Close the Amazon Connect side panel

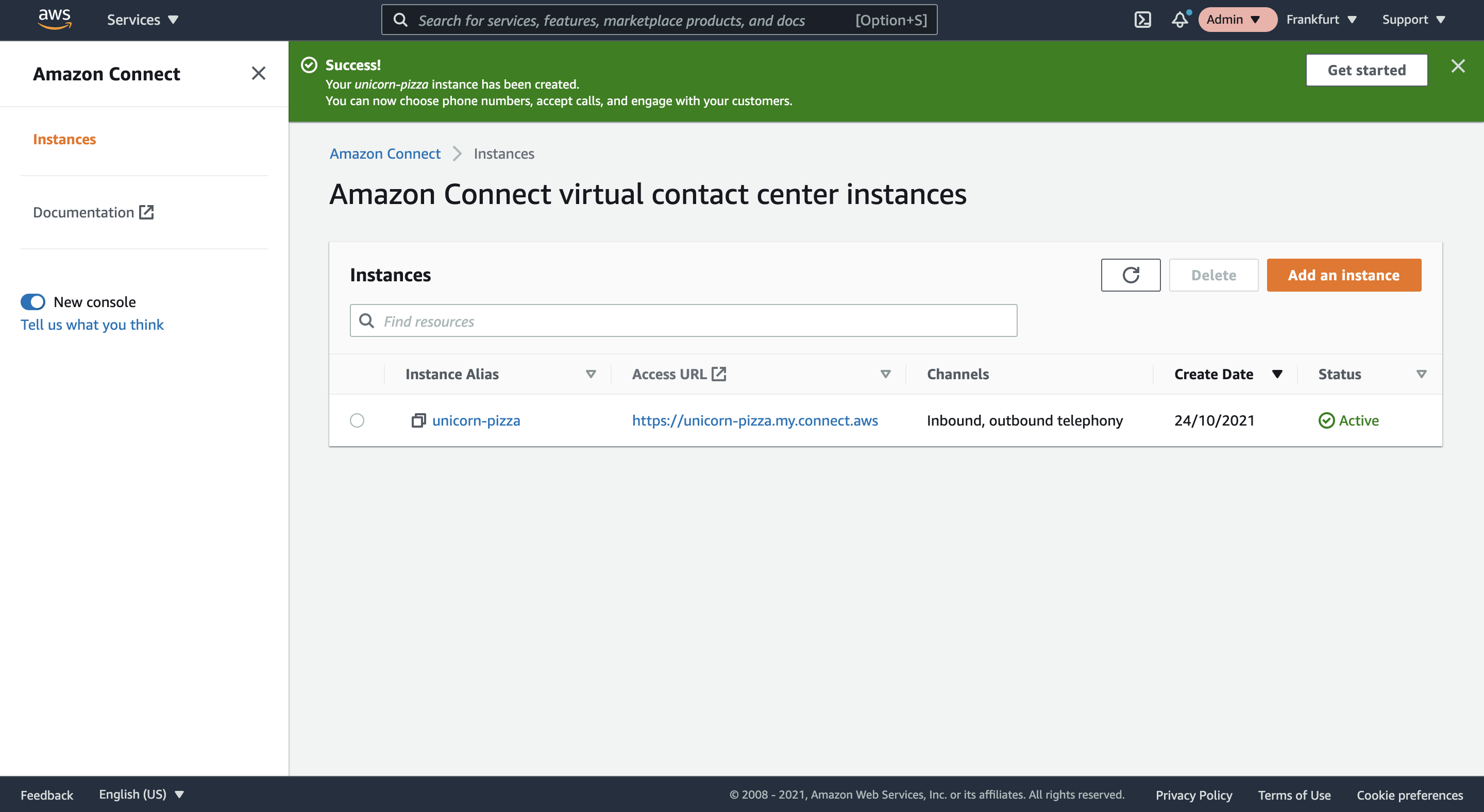click(x=259, y=73)
